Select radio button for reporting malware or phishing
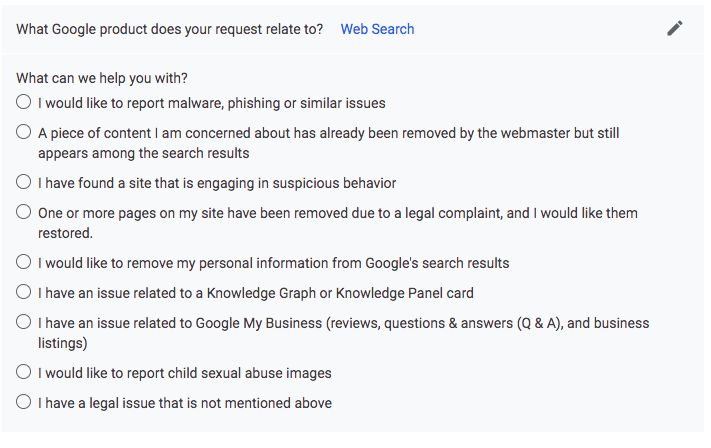The width and height of the screenshot is (711, 448). [24, 102]
